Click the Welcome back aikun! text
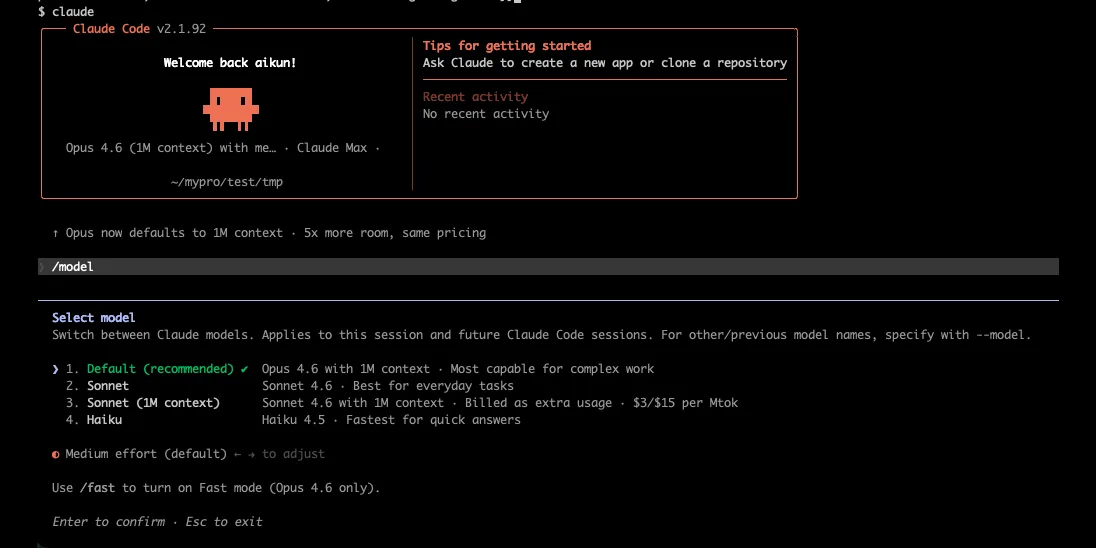The width and height of the screenshot is (1096, 548). (230, 63)
